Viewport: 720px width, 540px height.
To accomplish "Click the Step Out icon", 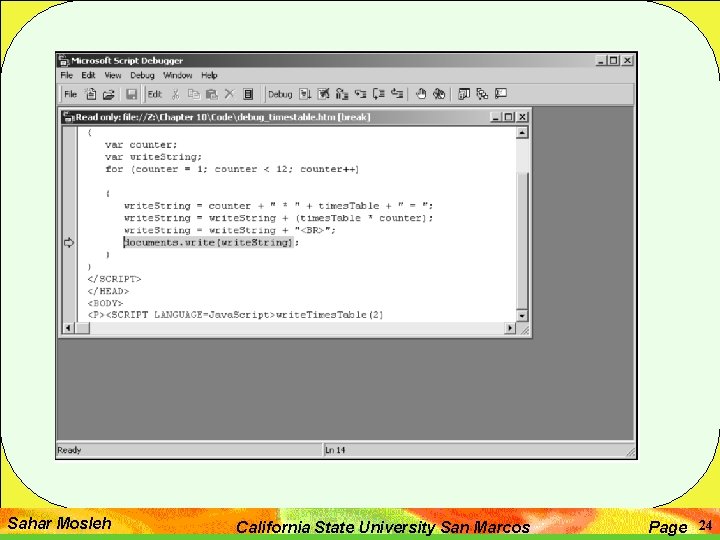I will click(x=397, y=94).
